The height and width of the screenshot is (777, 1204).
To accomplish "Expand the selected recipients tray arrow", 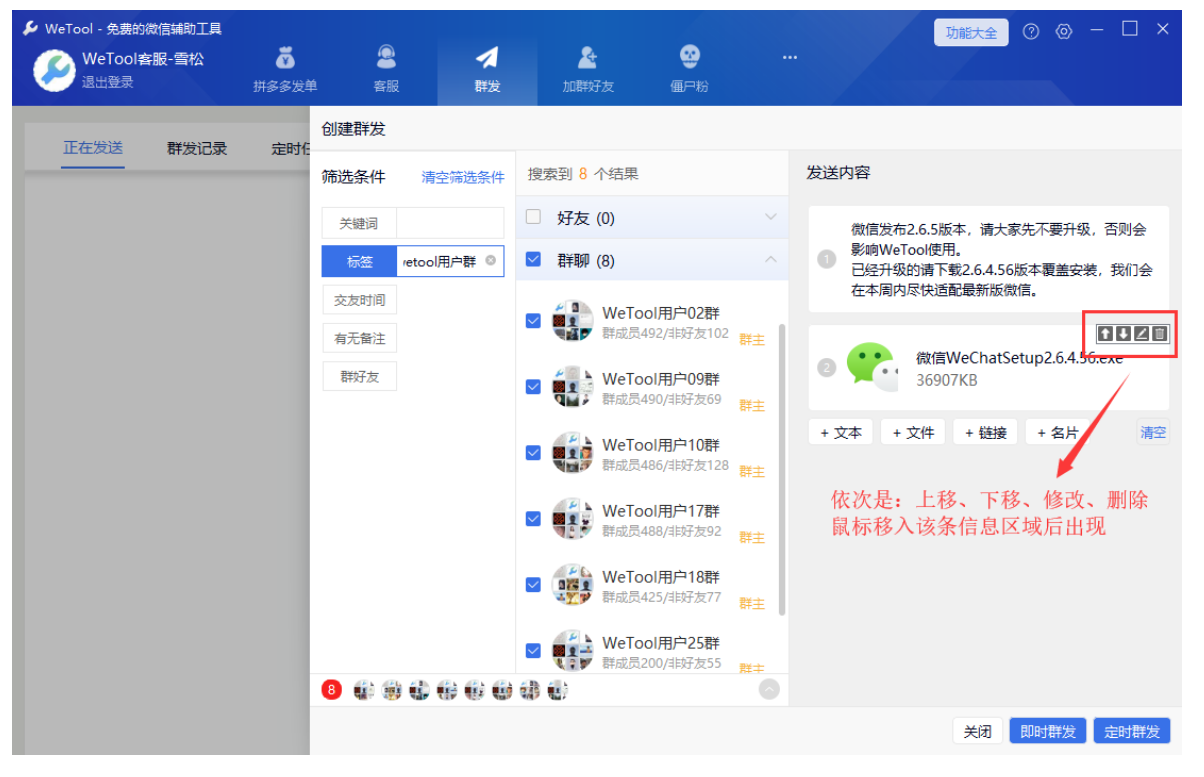I will click(769, 689).
